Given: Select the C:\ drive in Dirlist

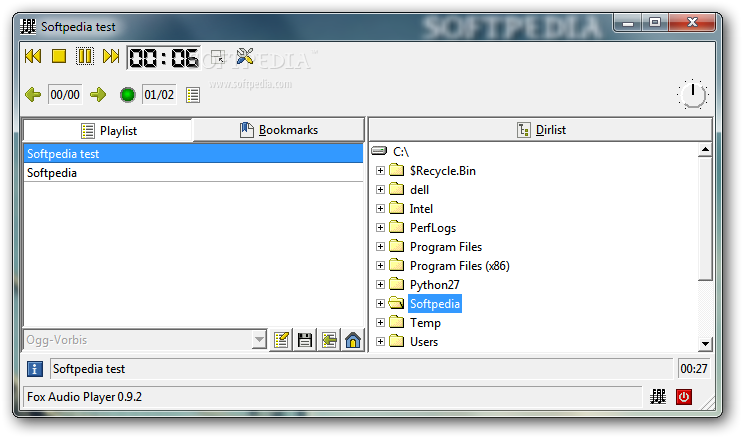Looking at the screenshot, I should pos(401,152).
